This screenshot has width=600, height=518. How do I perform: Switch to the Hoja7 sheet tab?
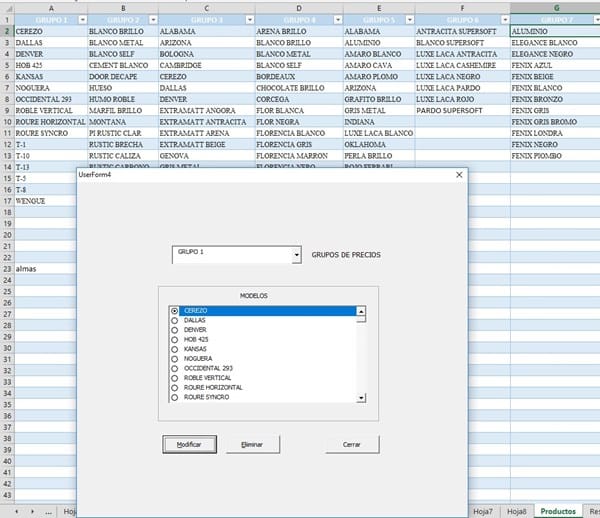[x=482, y=510]
